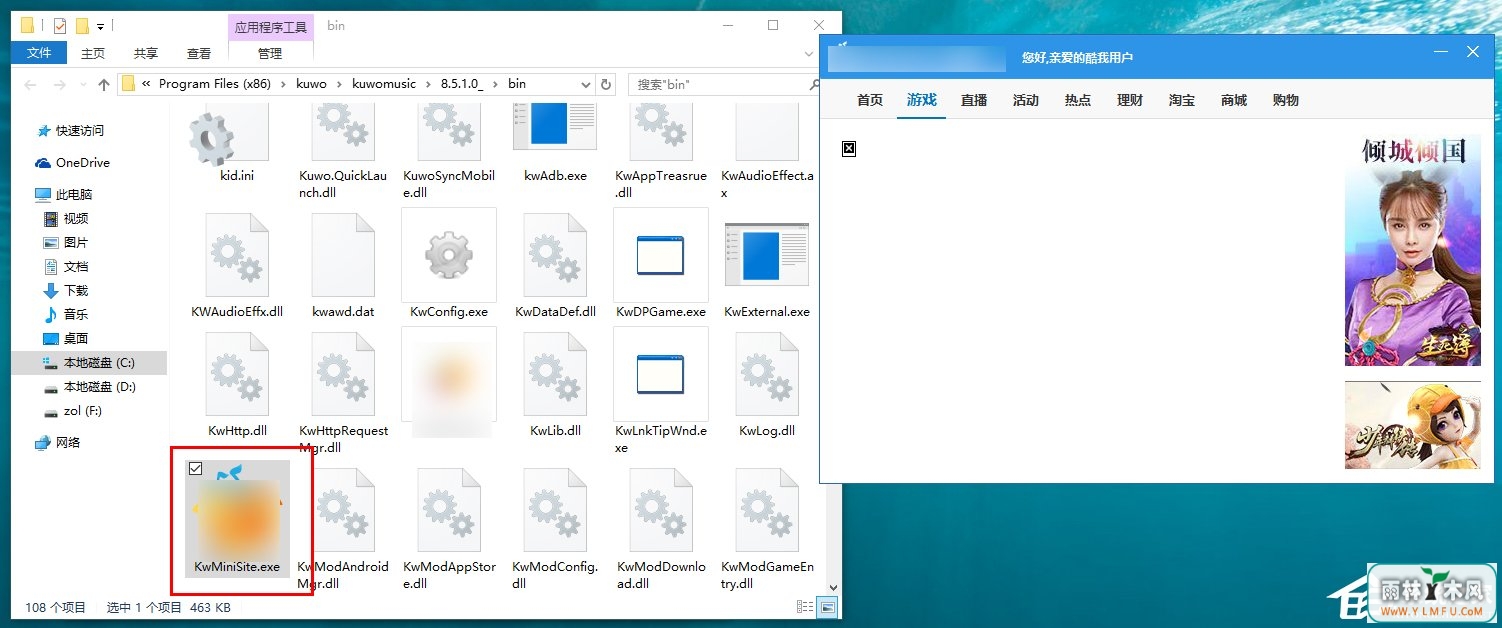Open recent locations dropdown arrow
This screenshot has width=1502, height=628.
81,85
